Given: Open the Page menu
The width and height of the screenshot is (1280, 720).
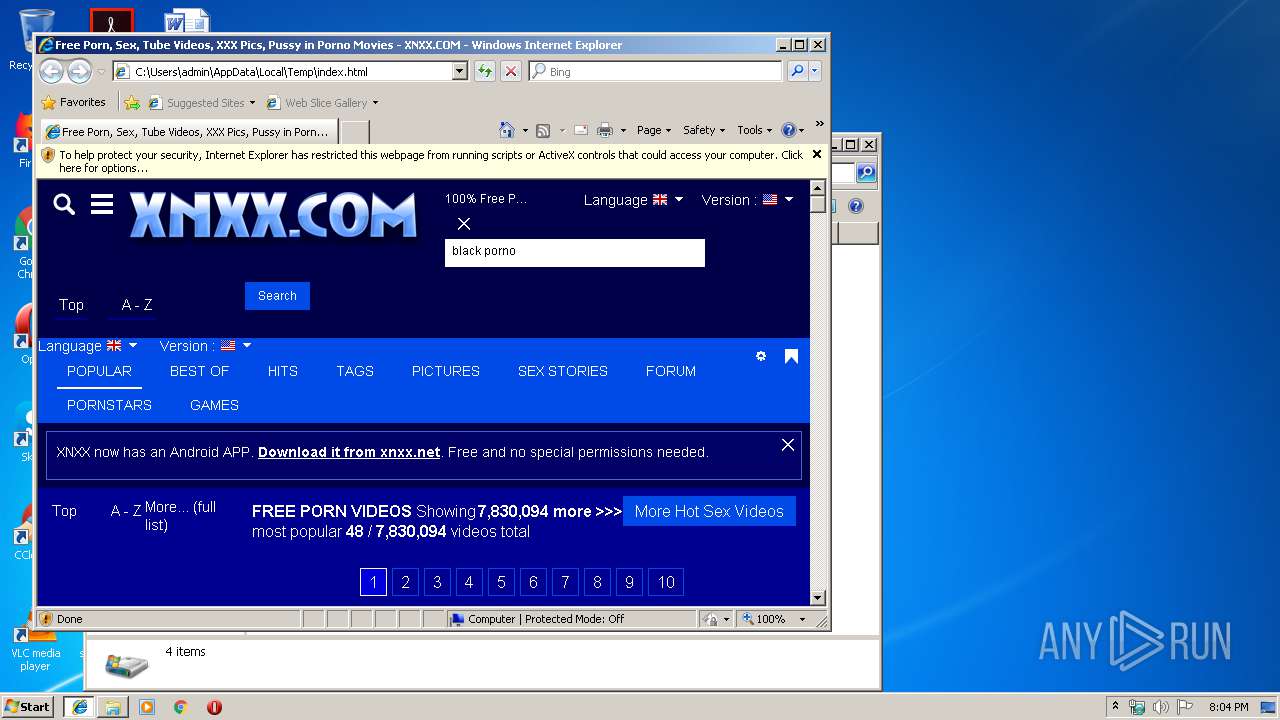Looking at the screenshot, I should coord(654,130).
